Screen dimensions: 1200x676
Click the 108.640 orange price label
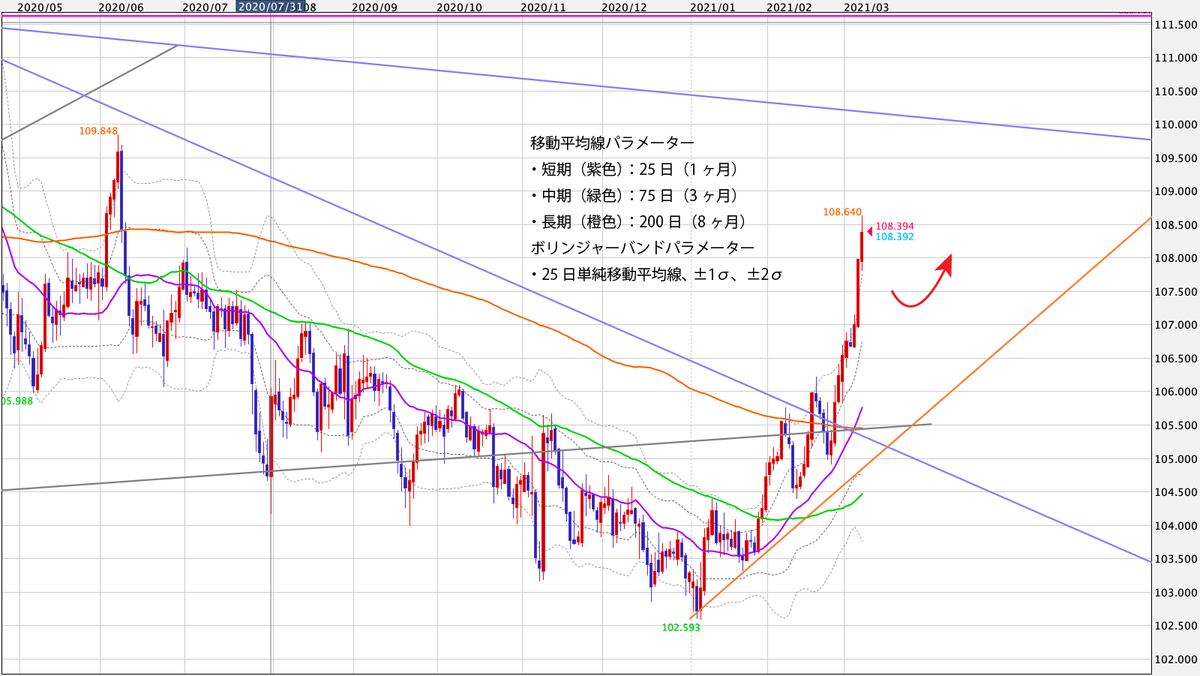click(x=843, y=212)
